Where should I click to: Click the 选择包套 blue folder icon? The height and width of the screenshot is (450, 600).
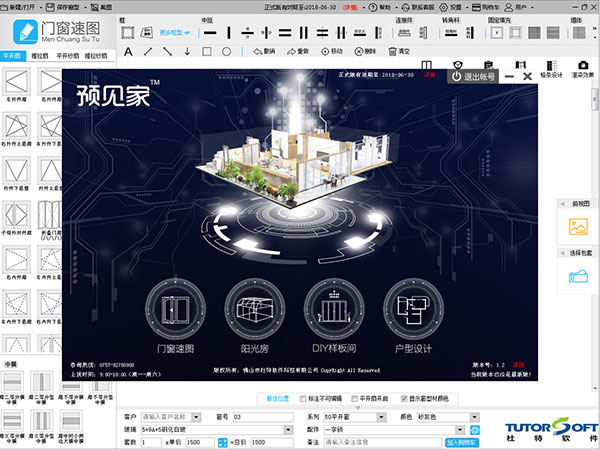(578, 276)
